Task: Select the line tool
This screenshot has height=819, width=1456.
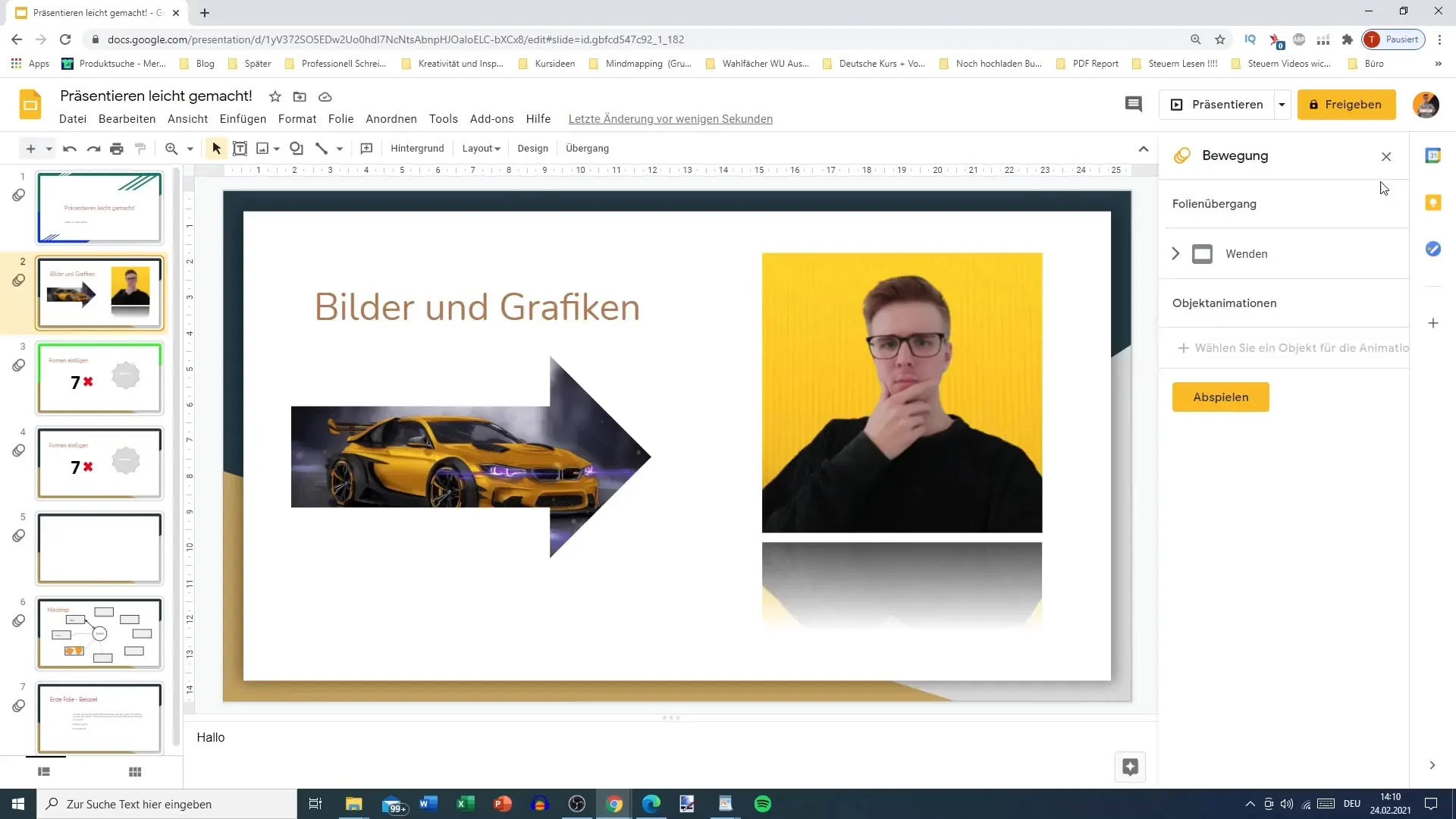Action: [322, 149]
